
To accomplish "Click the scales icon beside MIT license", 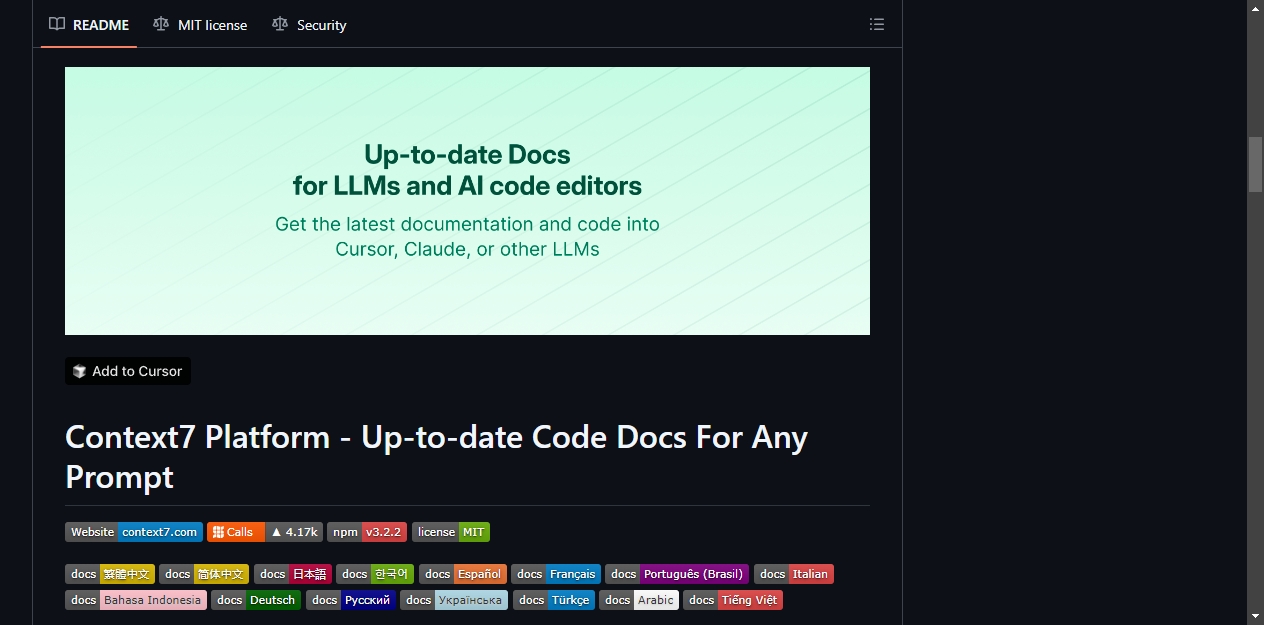I will coord(161,24).
